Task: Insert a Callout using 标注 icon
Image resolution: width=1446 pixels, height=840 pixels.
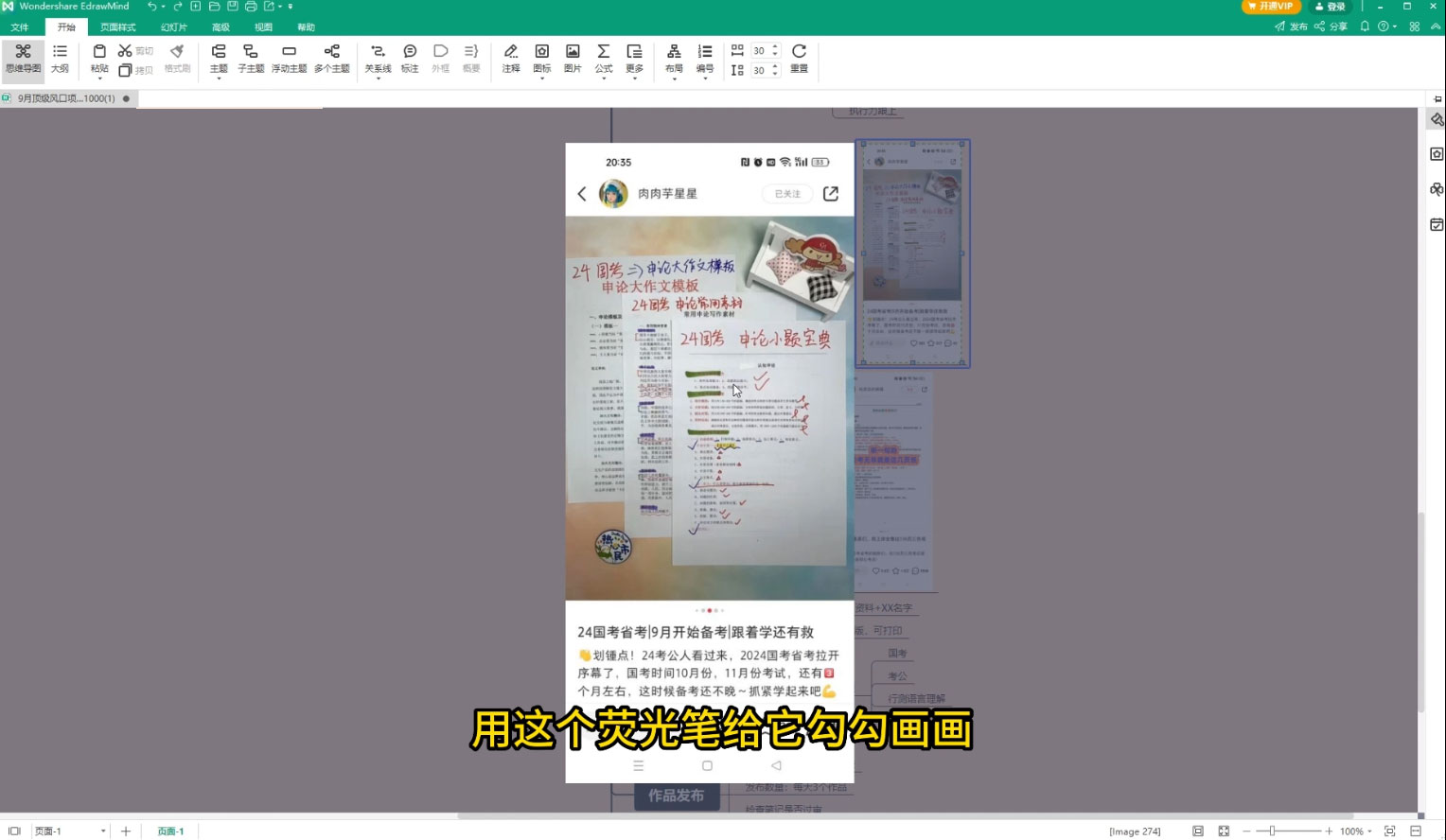Action: (x=409, y=60)
